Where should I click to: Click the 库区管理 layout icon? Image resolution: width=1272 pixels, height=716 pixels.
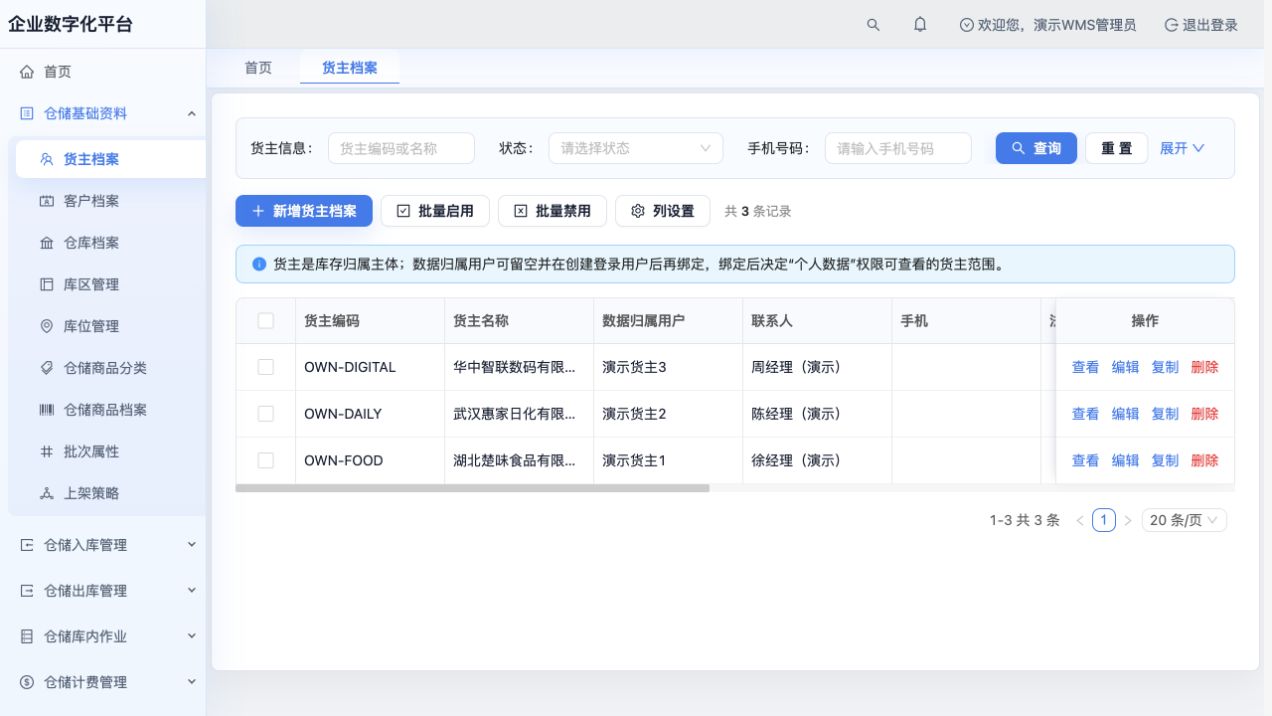[46, 285]
